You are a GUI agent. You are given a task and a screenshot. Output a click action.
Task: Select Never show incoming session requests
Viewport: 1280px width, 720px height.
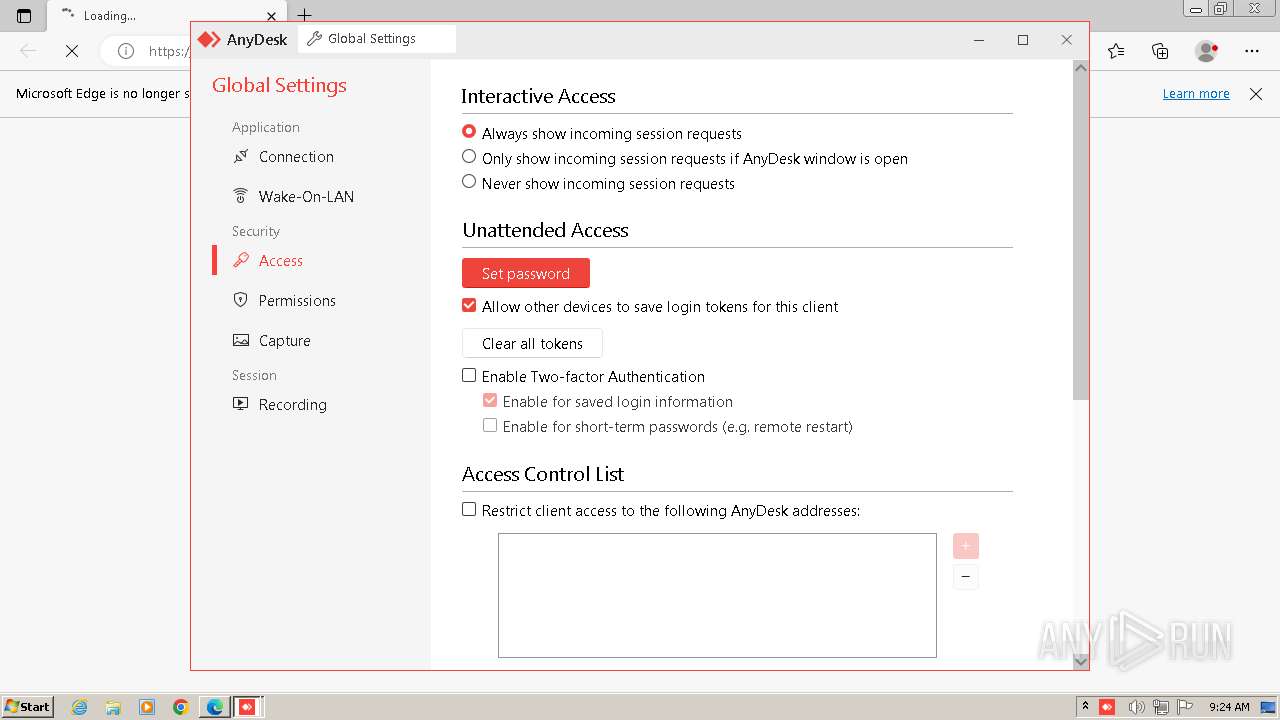469,182
